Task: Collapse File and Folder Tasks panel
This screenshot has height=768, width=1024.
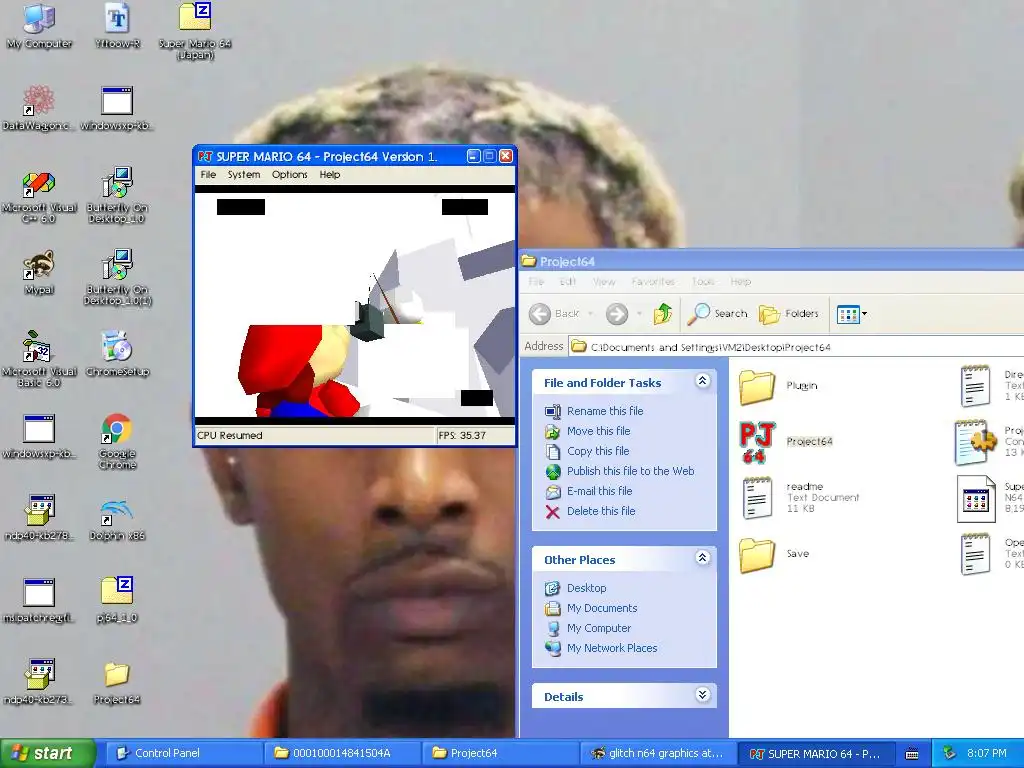Action: pyautogui.click(x=703, y=381)
